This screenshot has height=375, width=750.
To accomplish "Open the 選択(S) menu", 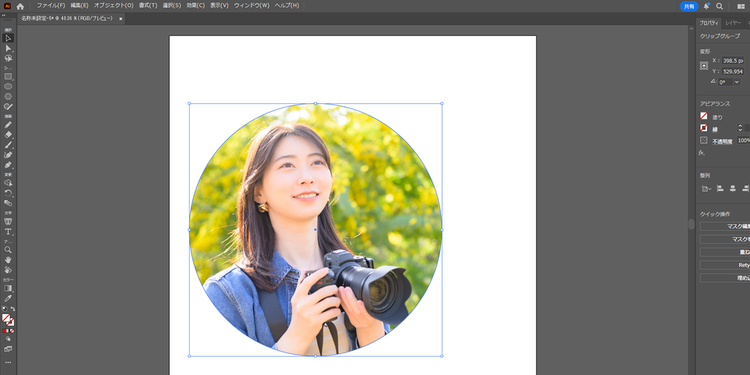I will pos(172,5).
